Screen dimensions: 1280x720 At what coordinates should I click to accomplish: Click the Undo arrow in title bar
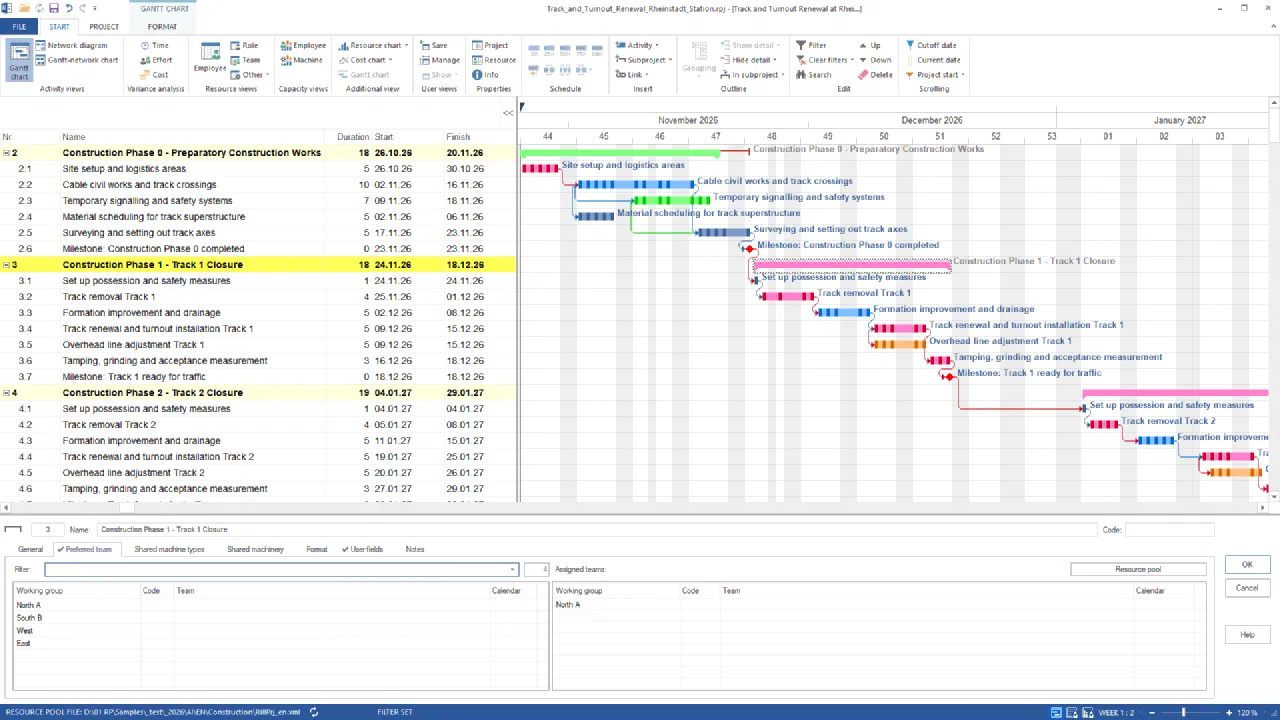[x=70, y=8]
